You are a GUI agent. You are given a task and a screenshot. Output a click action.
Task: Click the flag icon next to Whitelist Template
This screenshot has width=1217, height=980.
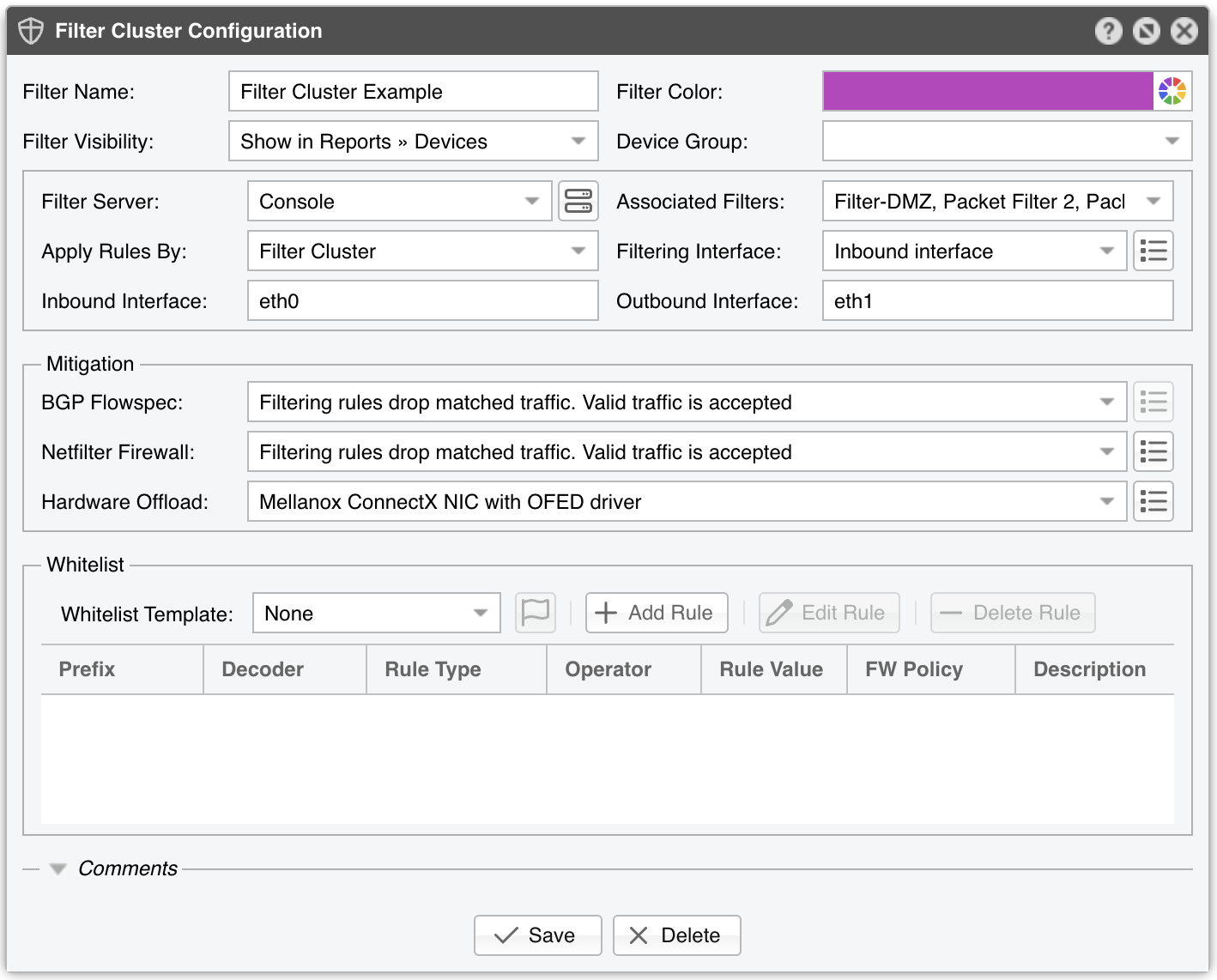point(536,613)
